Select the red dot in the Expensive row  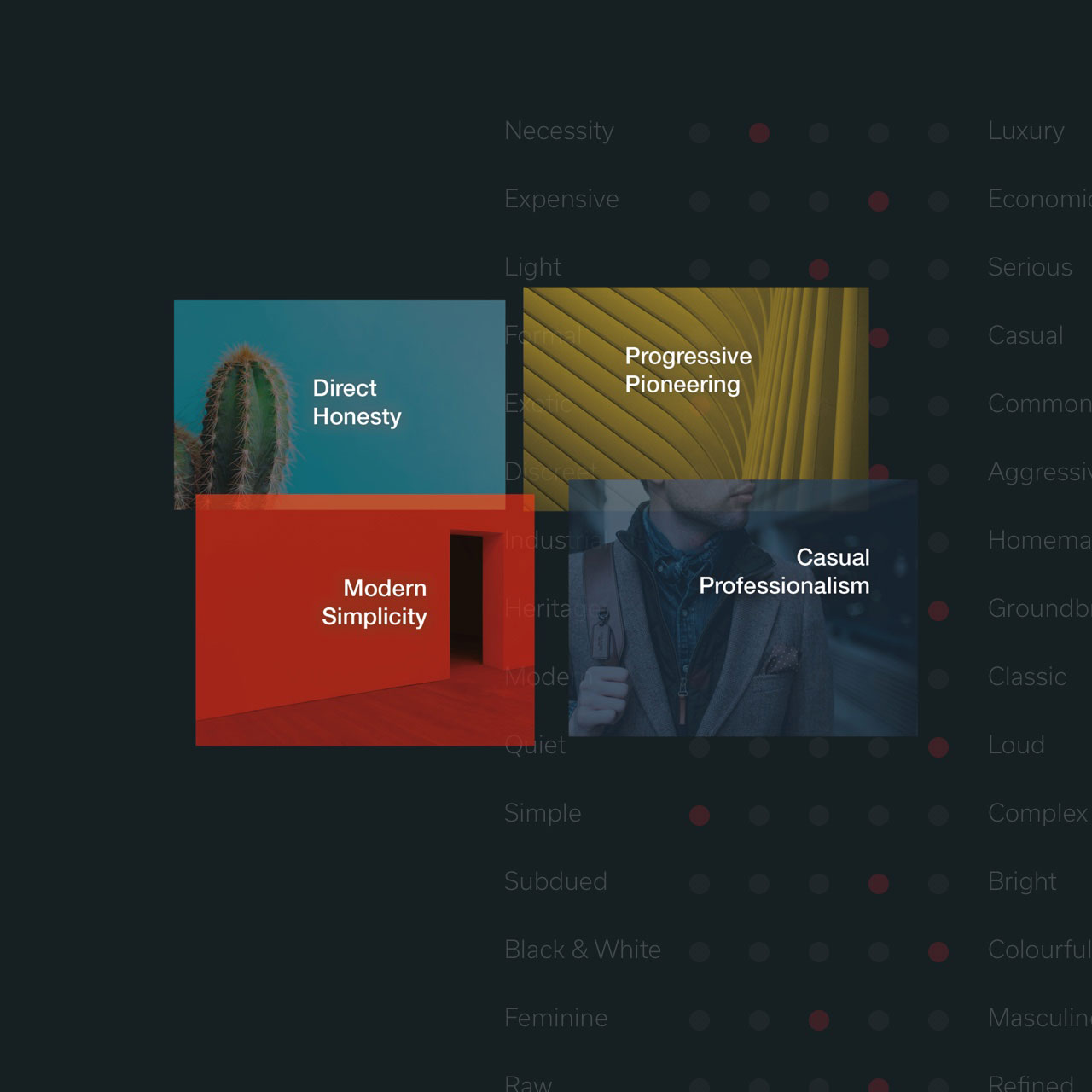pos(879,200)
